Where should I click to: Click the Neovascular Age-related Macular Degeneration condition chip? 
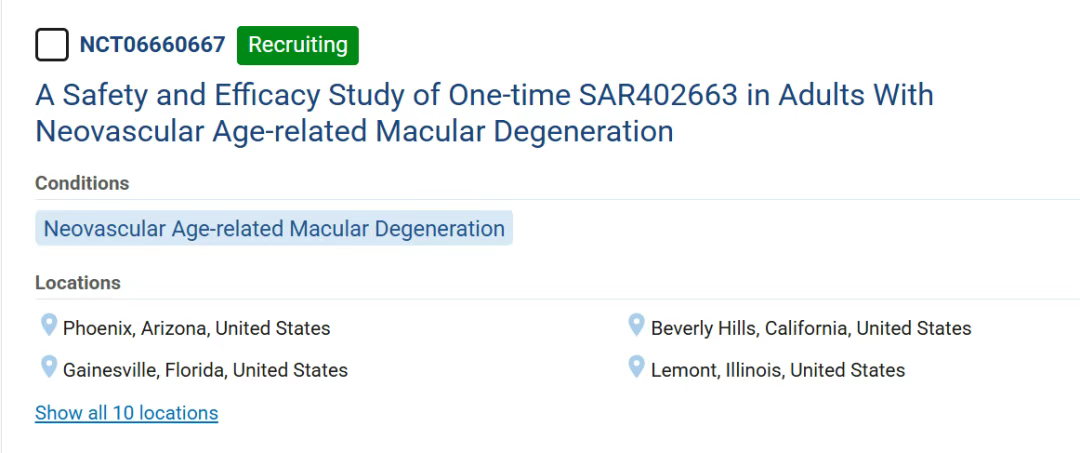click(x=274, y=228)
